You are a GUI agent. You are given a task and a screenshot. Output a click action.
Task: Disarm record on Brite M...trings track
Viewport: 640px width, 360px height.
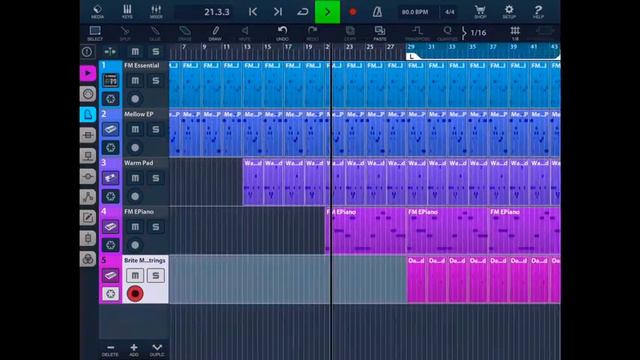click(135, 294)
